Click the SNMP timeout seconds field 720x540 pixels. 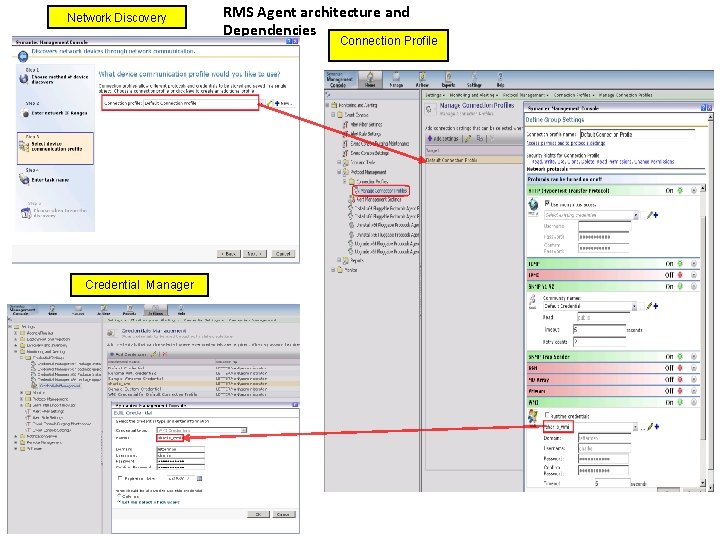coord(599,330)
